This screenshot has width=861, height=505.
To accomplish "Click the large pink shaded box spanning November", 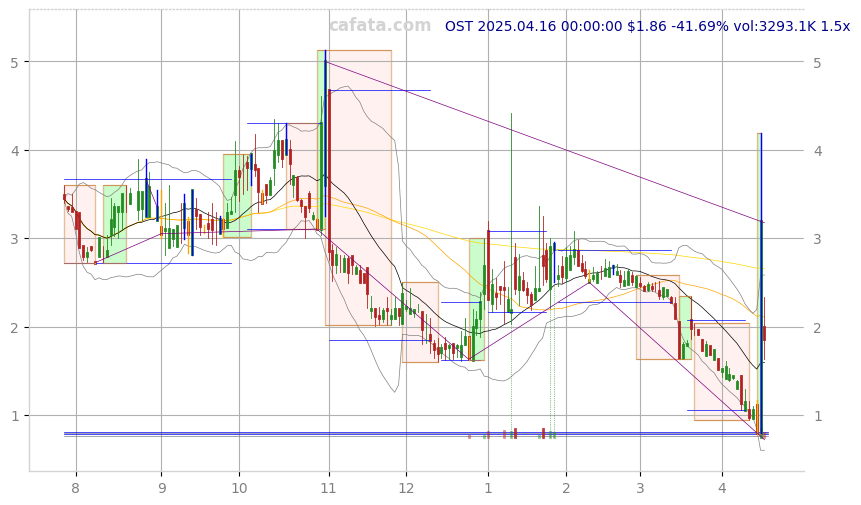I will tap(358, 188).
